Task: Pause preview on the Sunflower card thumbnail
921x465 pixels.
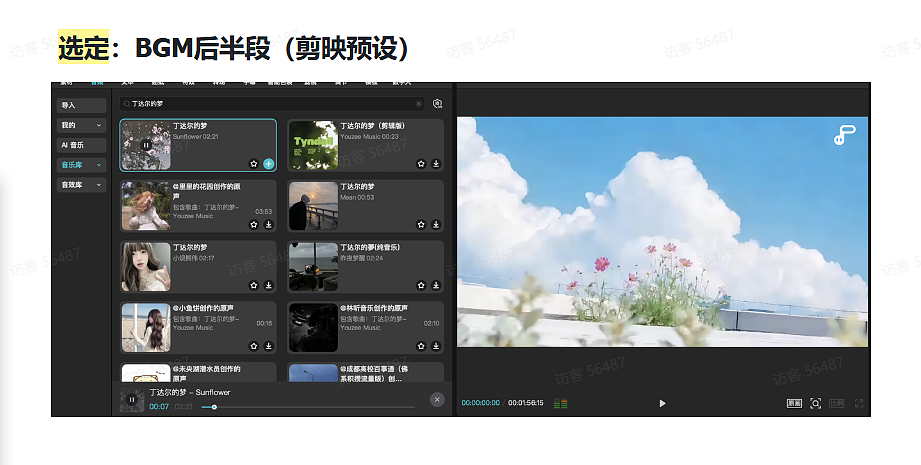Action: [146, 145]
